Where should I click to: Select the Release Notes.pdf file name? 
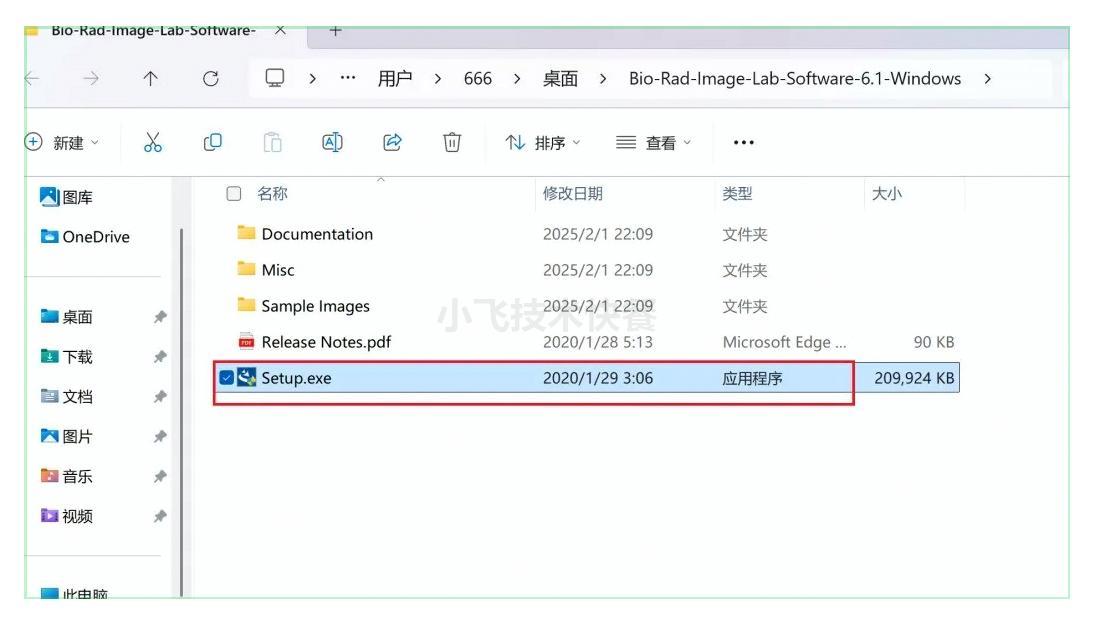click(326, 342)
